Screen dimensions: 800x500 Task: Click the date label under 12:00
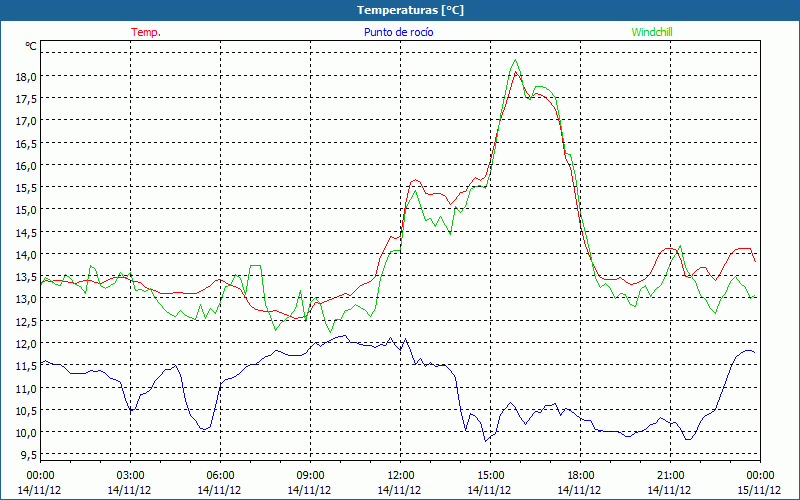pyautogui.click(x=399, y=490)
